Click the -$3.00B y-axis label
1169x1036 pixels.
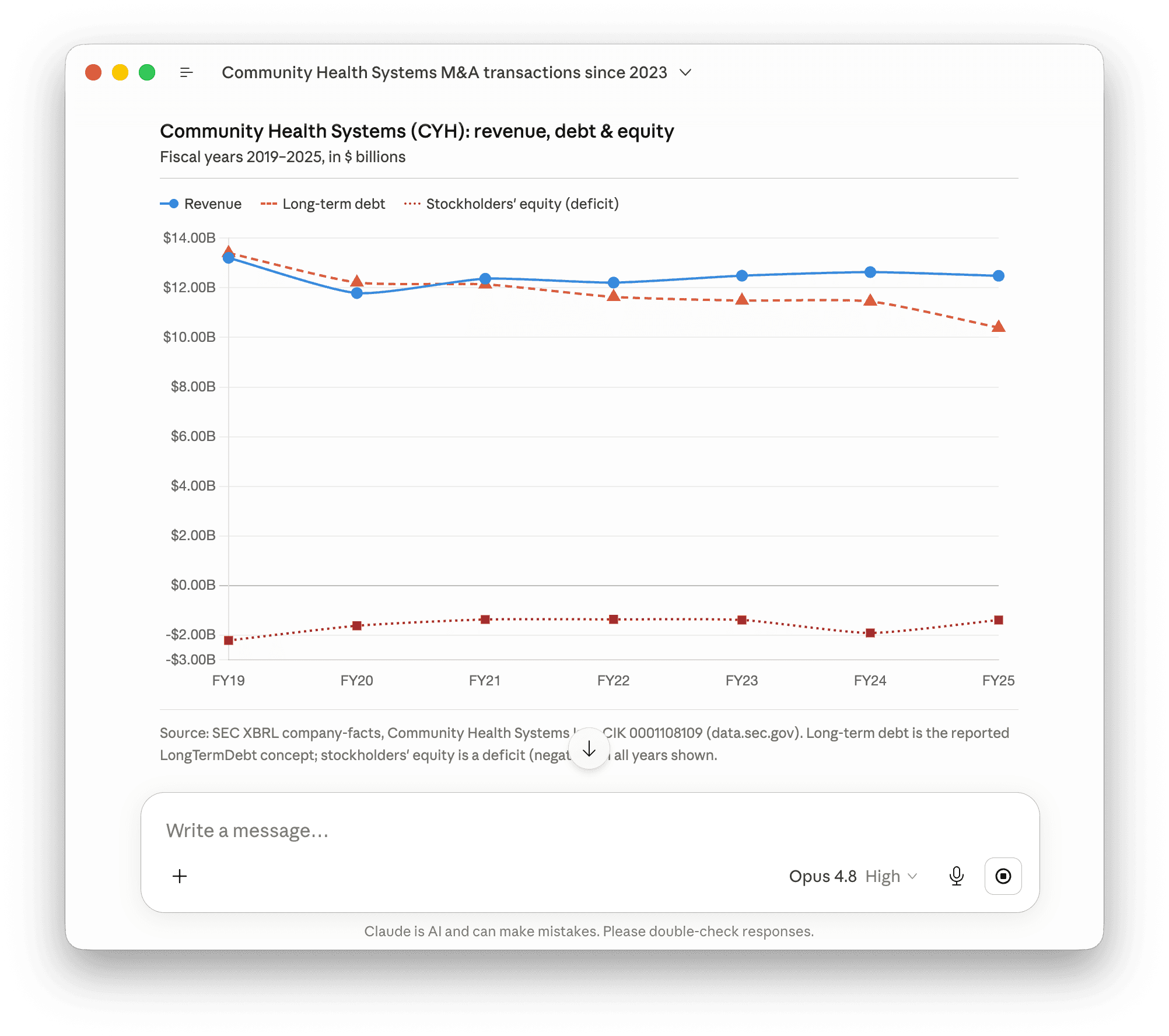(x=191, y=660)
